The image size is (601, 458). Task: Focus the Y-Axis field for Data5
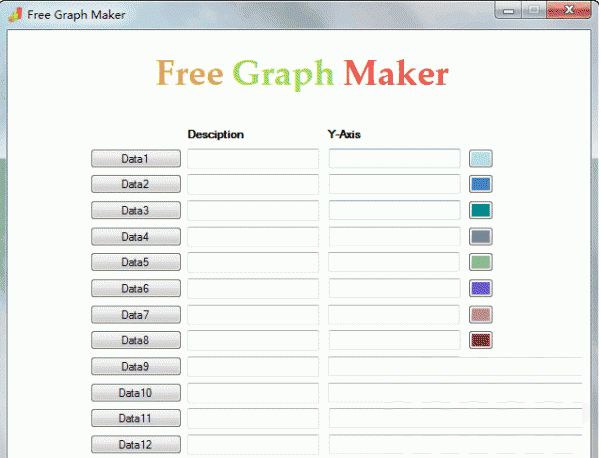pyautogui.click(x=394, y=262)
